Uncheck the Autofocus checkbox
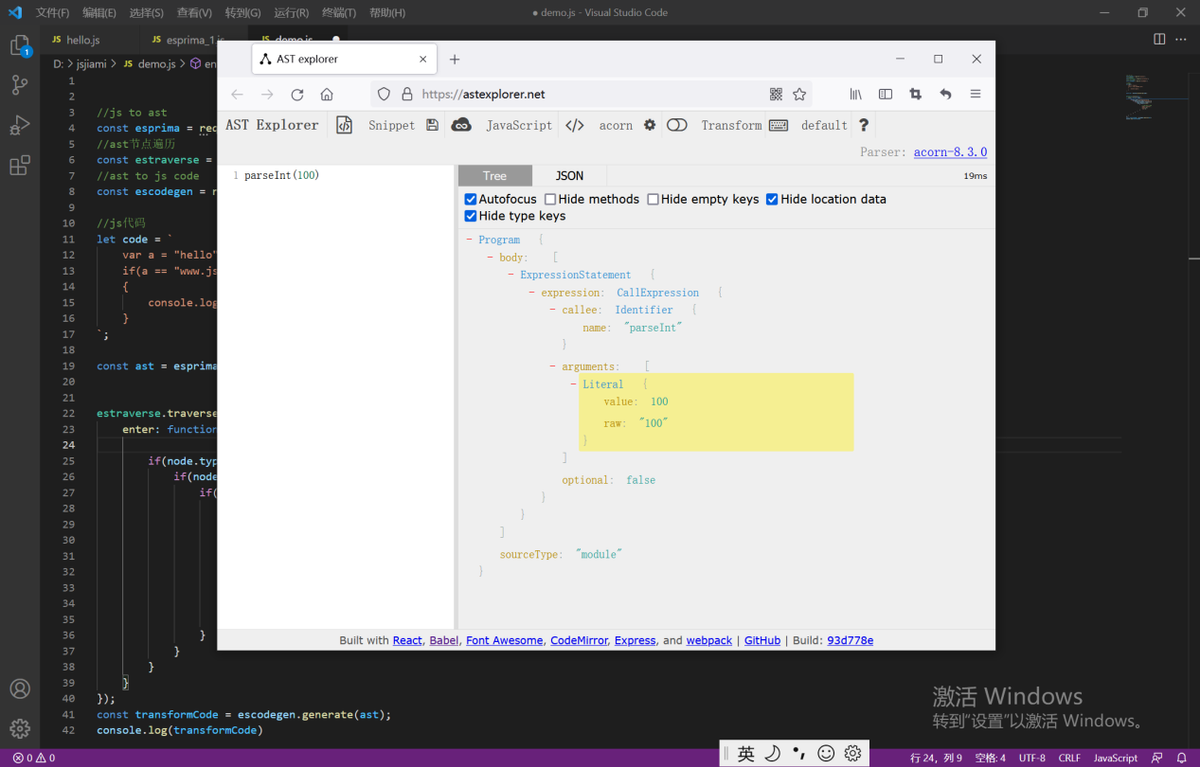1200x767 pixels. [x=470, y=199]
